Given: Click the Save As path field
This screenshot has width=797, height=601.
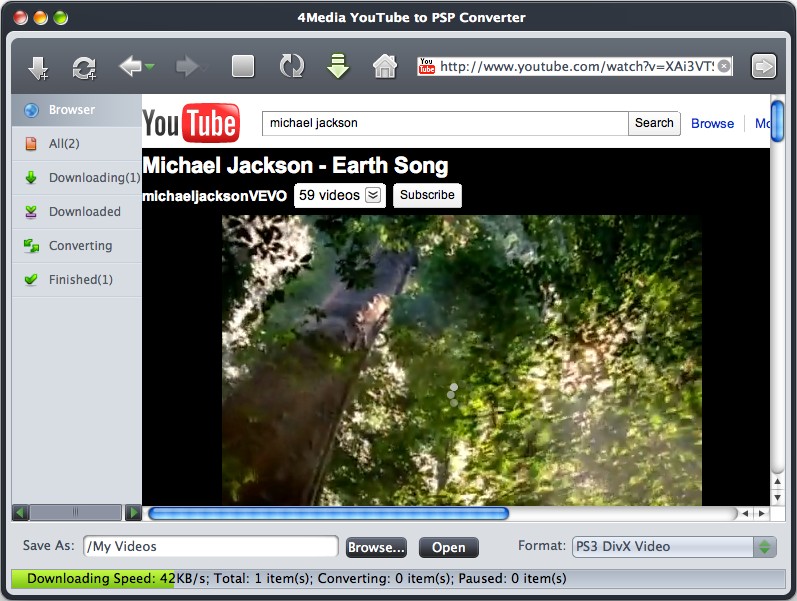Looking at the screenshot, I should pos(211,547).
